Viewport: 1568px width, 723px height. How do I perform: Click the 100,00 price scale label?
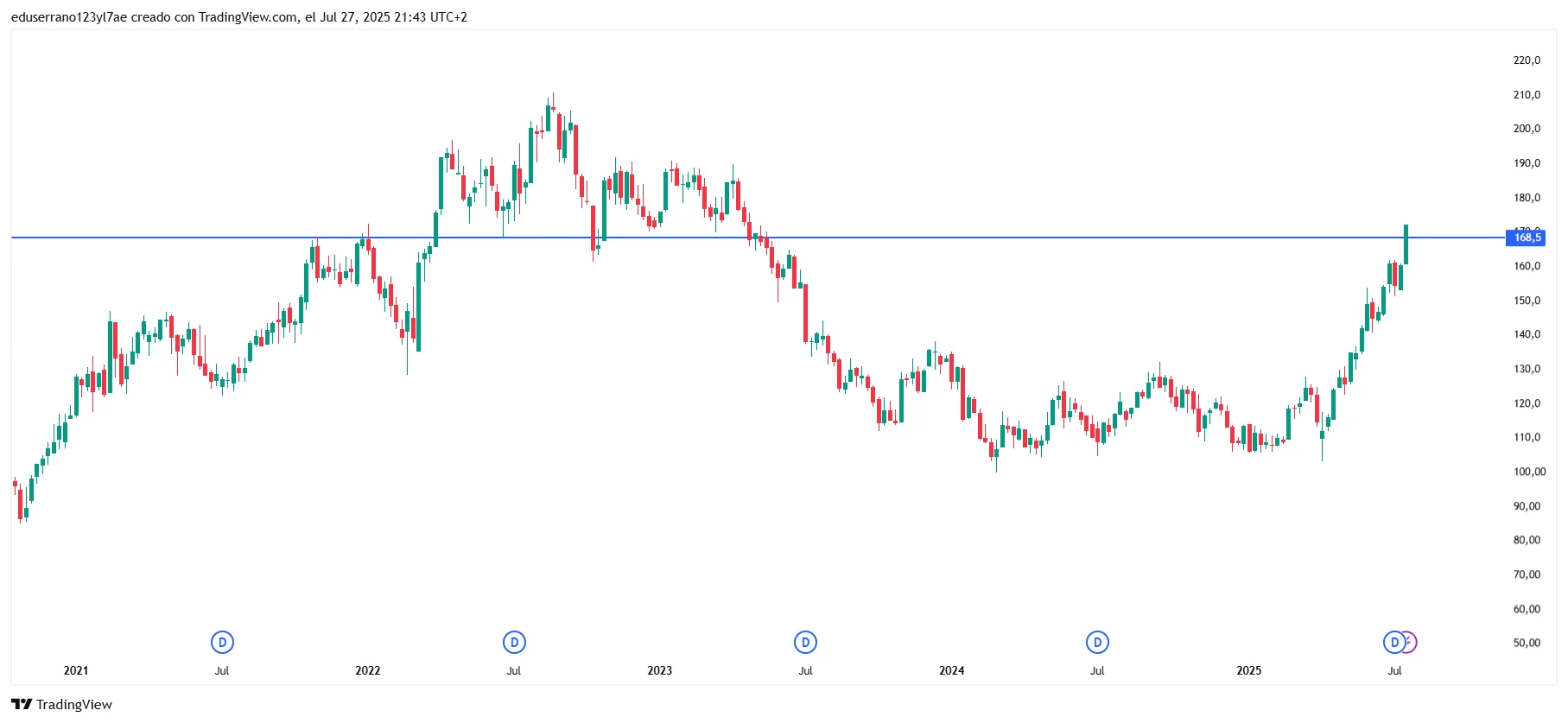click(x=1529, y=472)
